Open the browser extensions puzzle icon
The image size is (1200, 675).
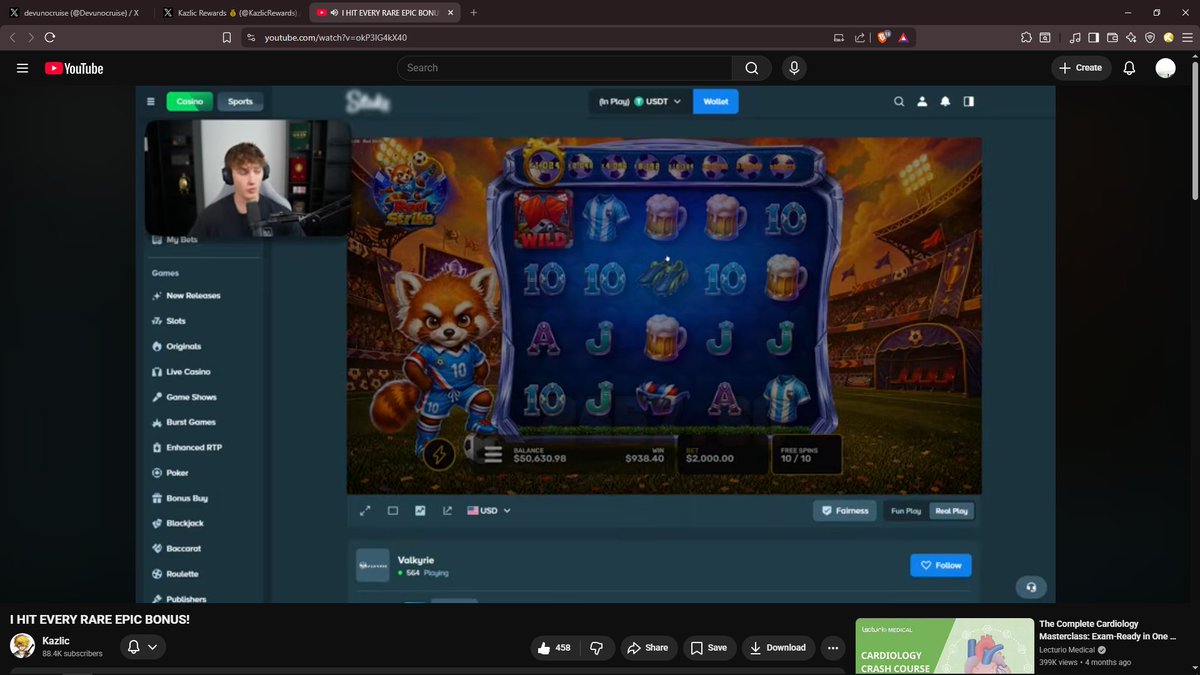[1026, 37]
